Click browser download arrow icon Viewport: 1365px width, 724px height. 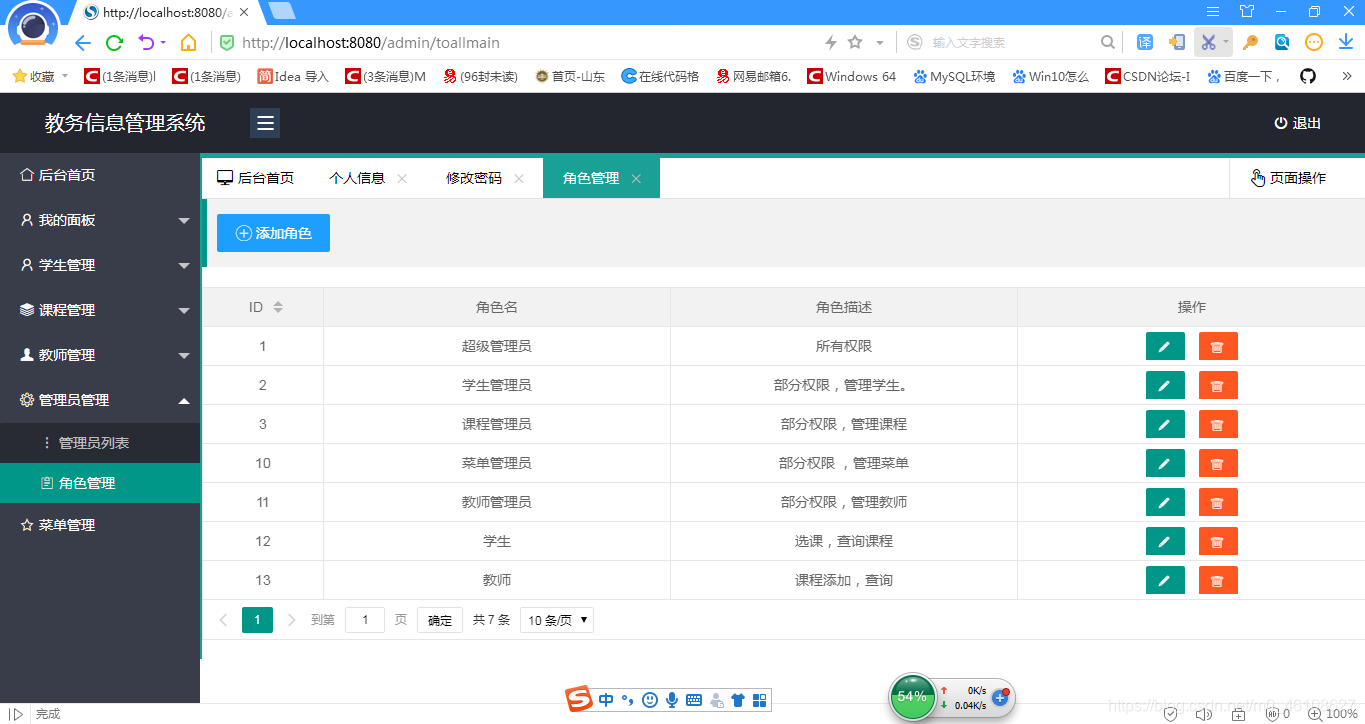(x=1346, y=42)
